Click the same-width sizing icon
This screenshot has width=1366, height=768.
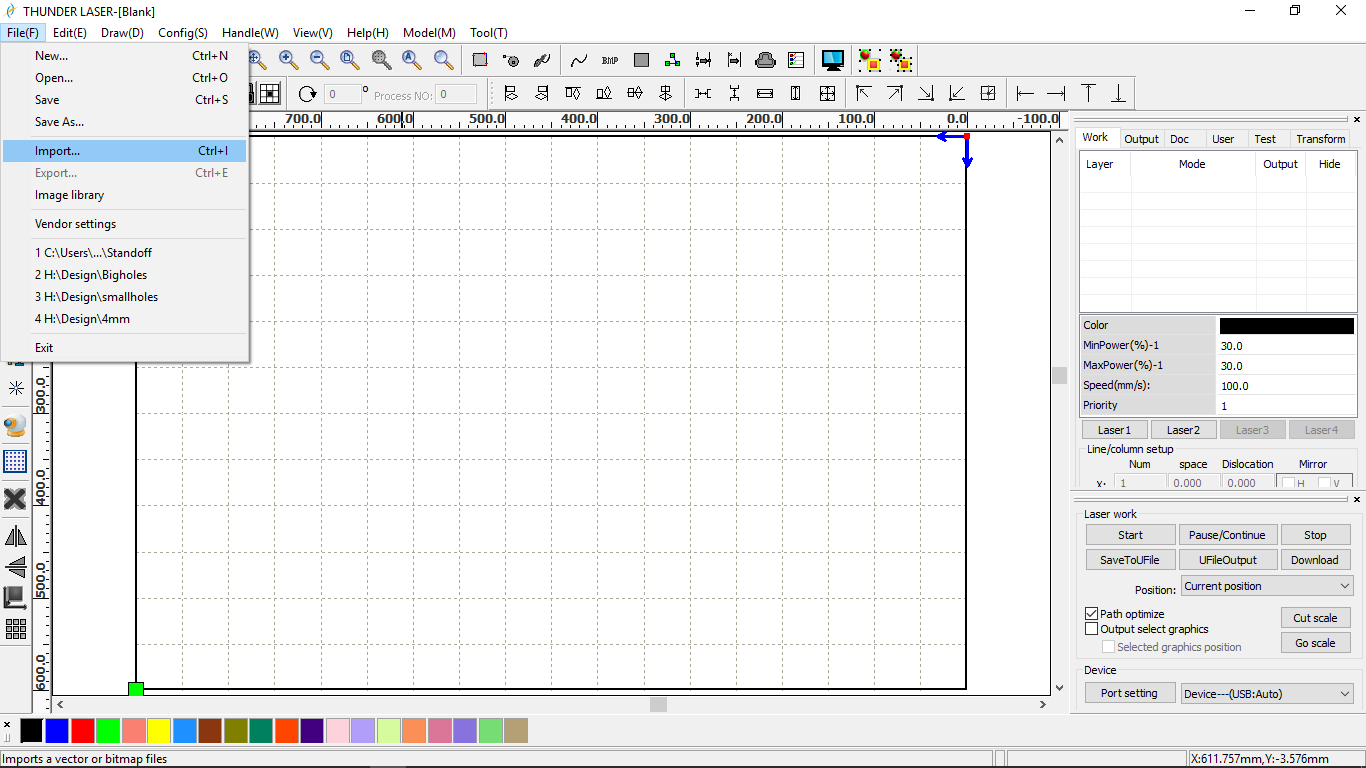765,94
